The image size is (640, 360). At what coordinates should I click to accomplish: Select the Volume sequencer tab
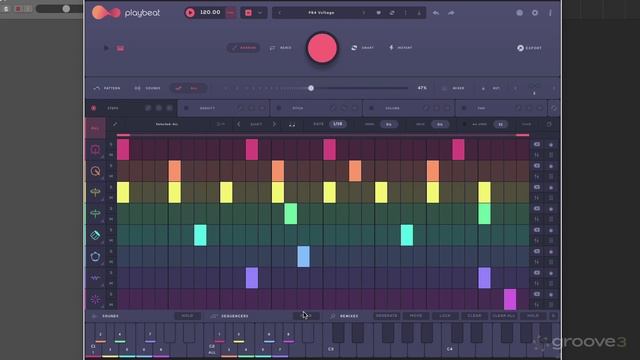click(409, 108)
